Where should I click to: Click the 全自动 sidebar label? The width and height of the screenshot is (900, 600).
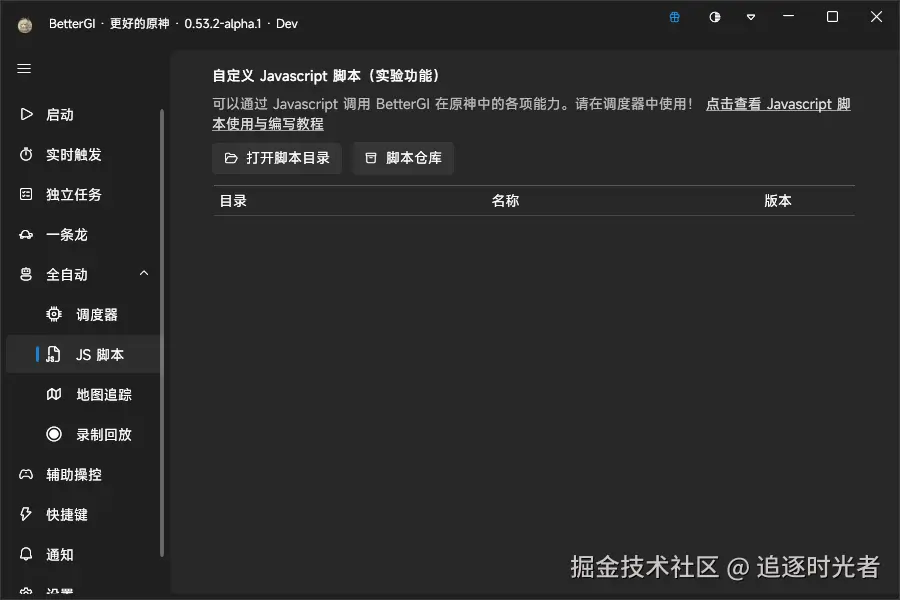pyautogui.click(x=67, y=274)
